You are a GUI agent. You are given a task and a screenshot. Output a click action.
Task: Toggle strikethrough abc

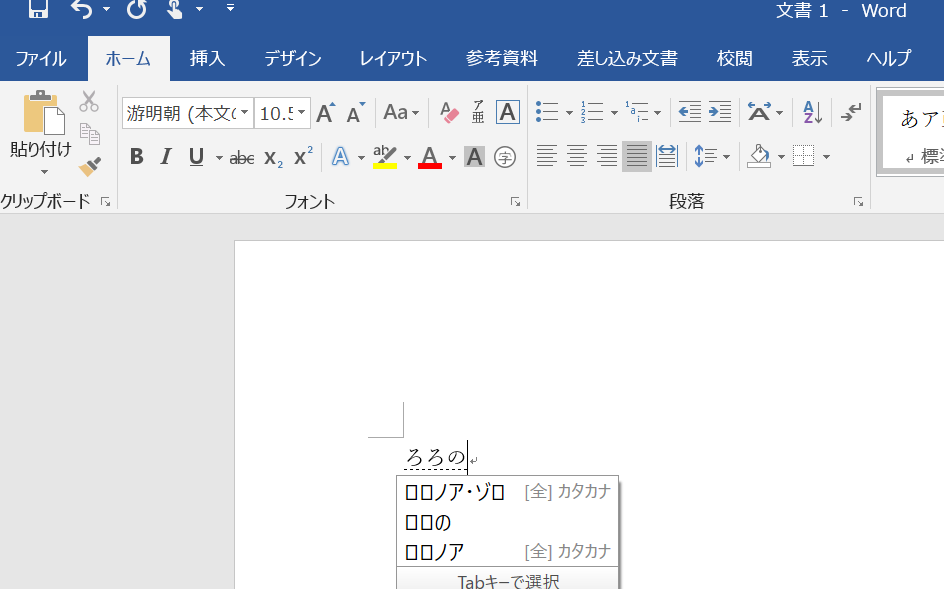[x=242, y=158]
